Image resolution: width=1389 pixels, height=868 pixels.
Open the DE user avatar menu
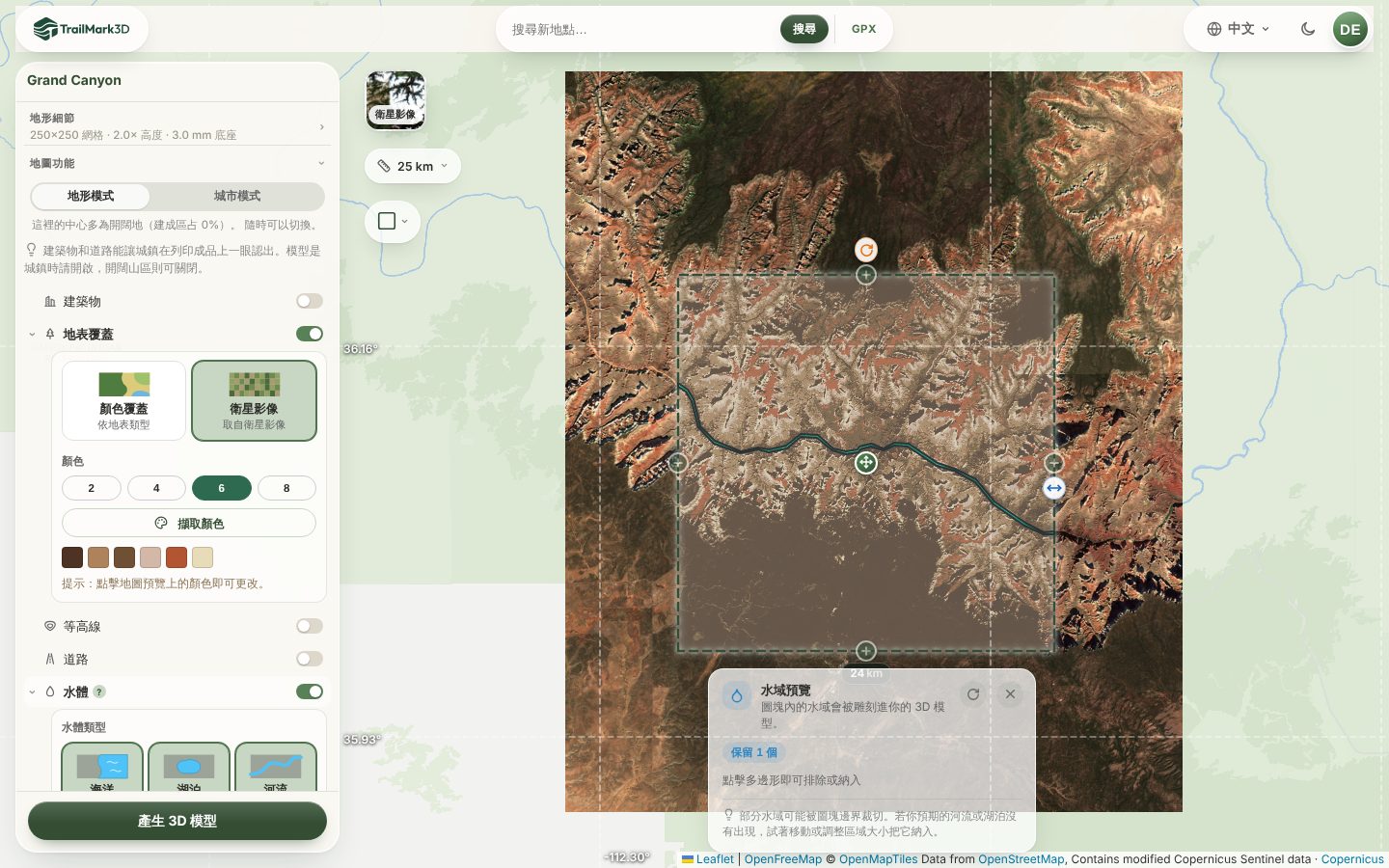click(1350, 29)
